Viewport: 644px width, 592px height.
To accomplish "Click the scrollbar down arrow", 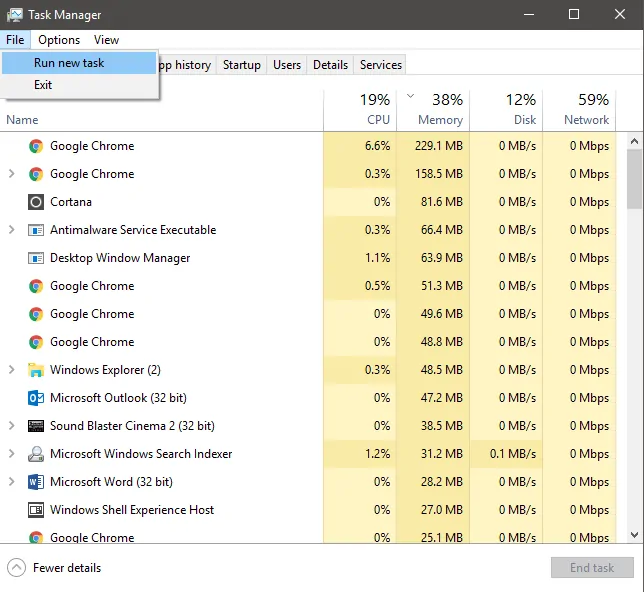I will tap(635, 535).
